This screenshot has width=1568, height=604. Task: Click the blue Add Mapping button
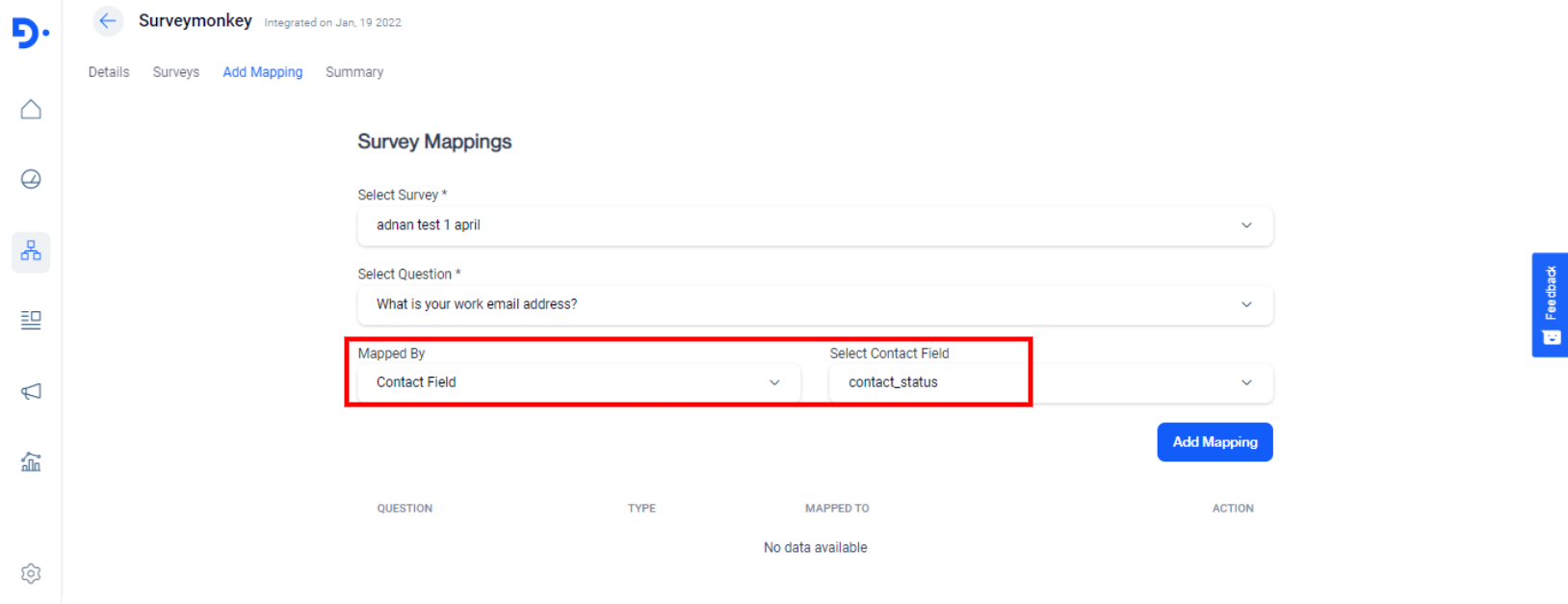pyautogui.click(x=1215, y=442)
